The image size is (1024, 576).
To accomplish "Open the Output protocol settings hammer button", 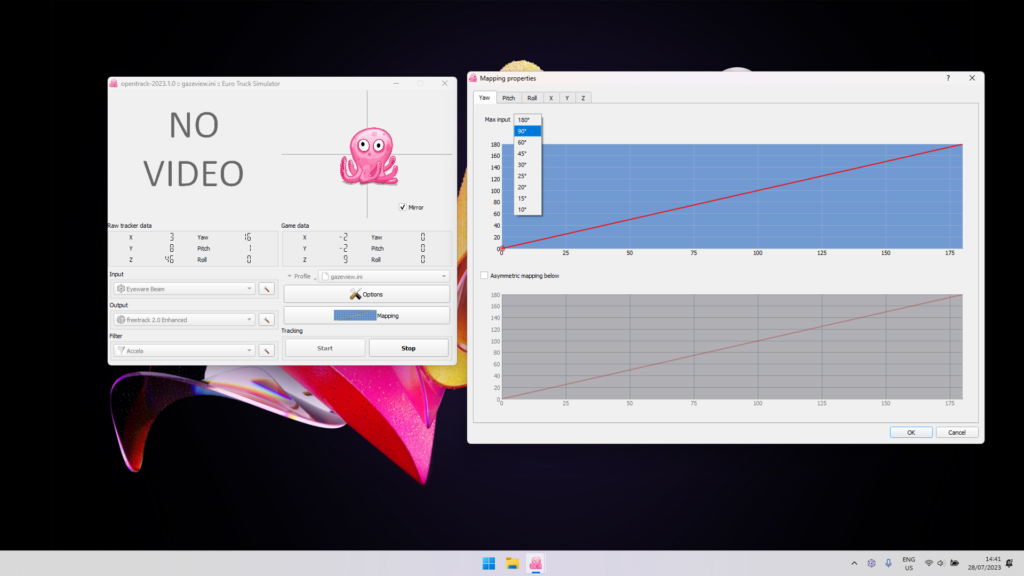I will (x=266, y=319).
